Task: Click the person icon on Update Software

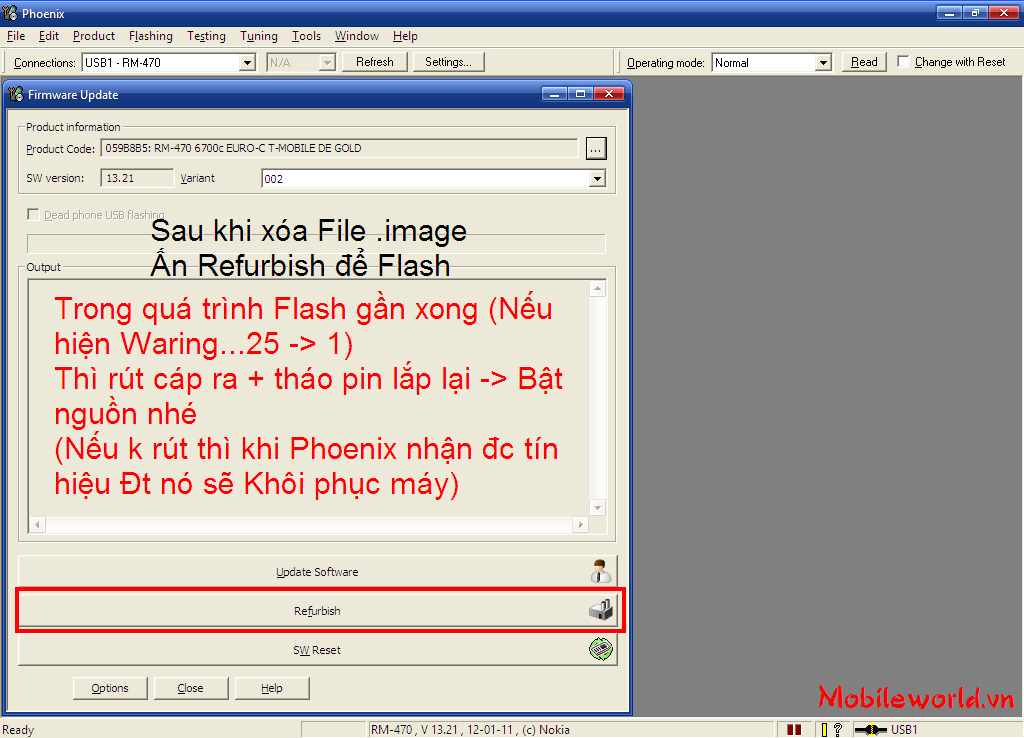Action: (x=600, y=571)
